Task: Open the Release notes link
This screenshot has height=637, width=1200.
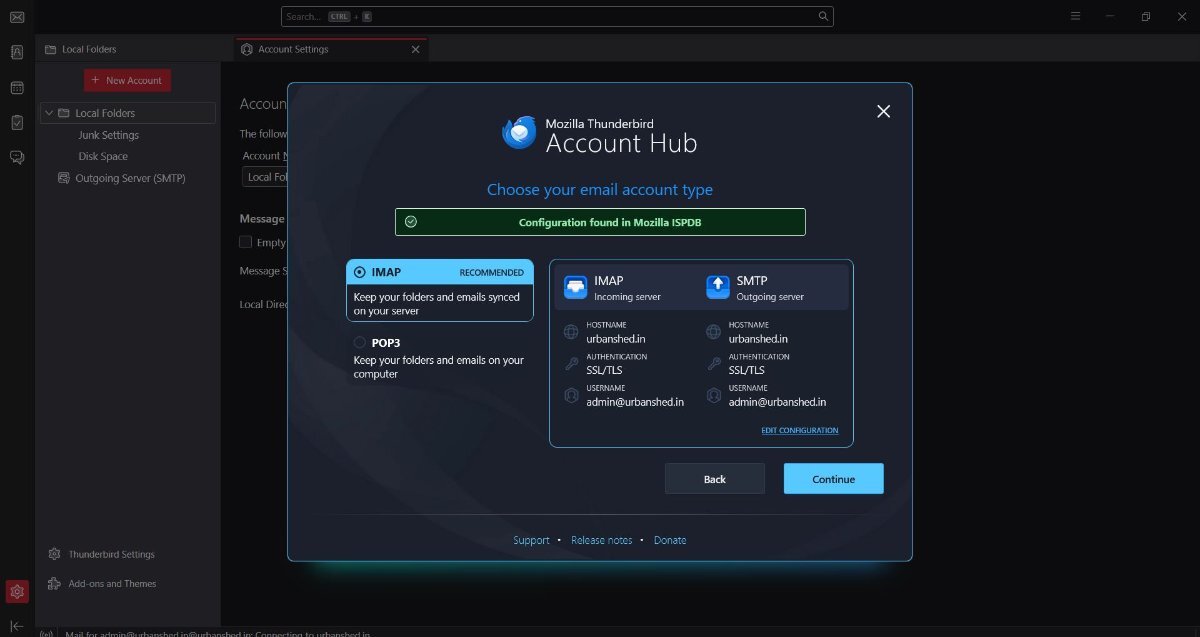Action: tap(601, 540)
